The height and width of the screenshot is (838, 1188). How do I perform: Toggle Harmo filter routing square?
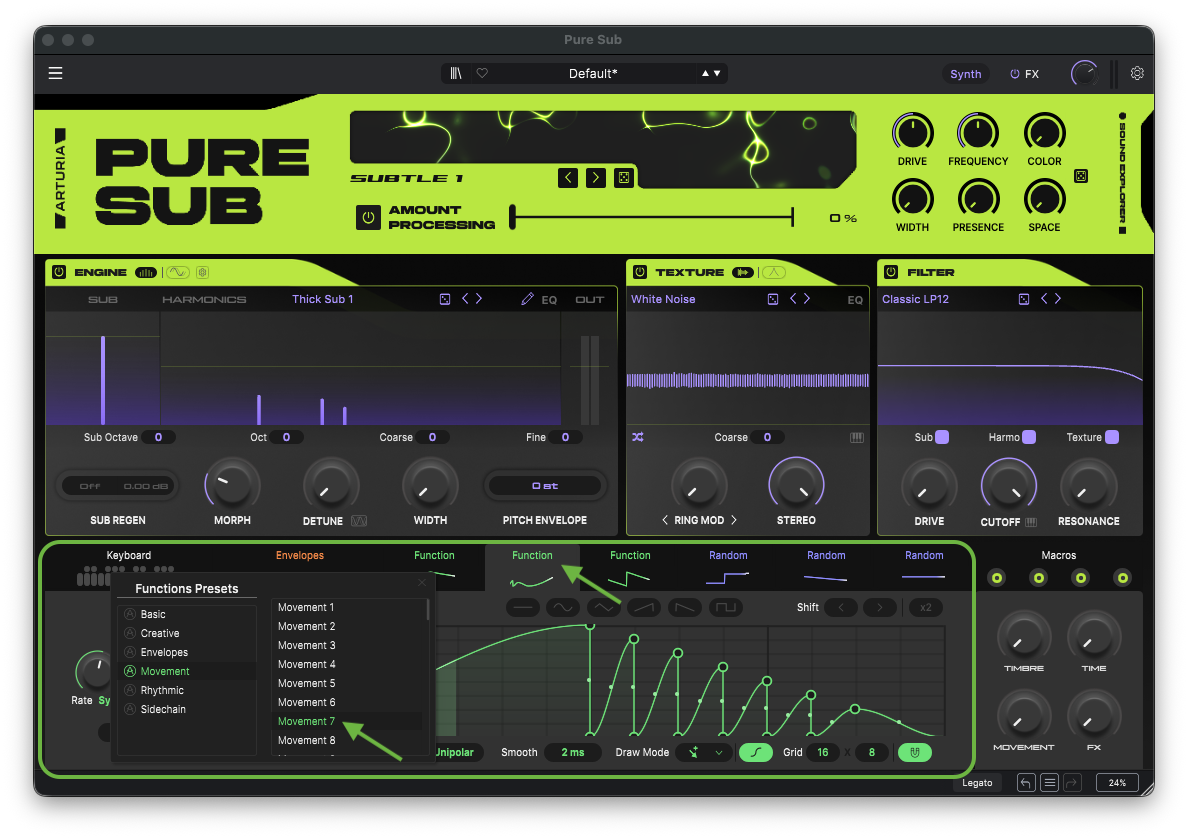point(1029,437)
